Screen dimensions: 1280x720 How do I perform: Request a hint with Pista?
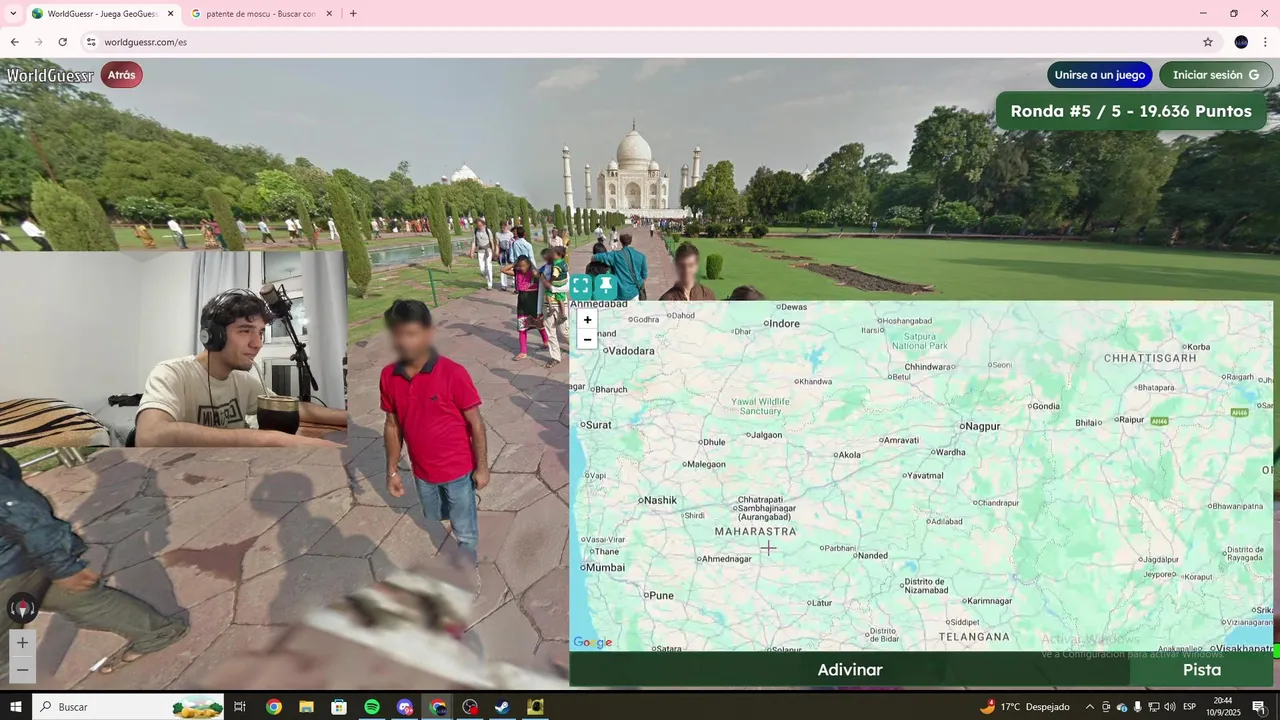point(1202,670)
